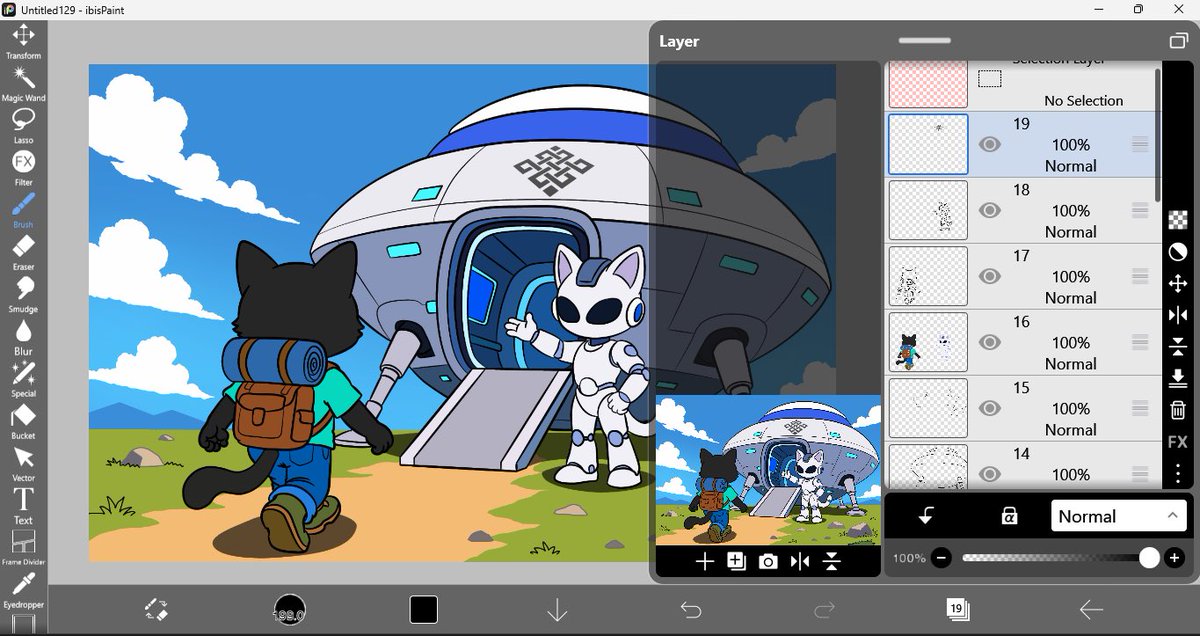Click reorder handle of layer 17
This screenshot has width=1200, height=636.
(x=1140, y=277)
